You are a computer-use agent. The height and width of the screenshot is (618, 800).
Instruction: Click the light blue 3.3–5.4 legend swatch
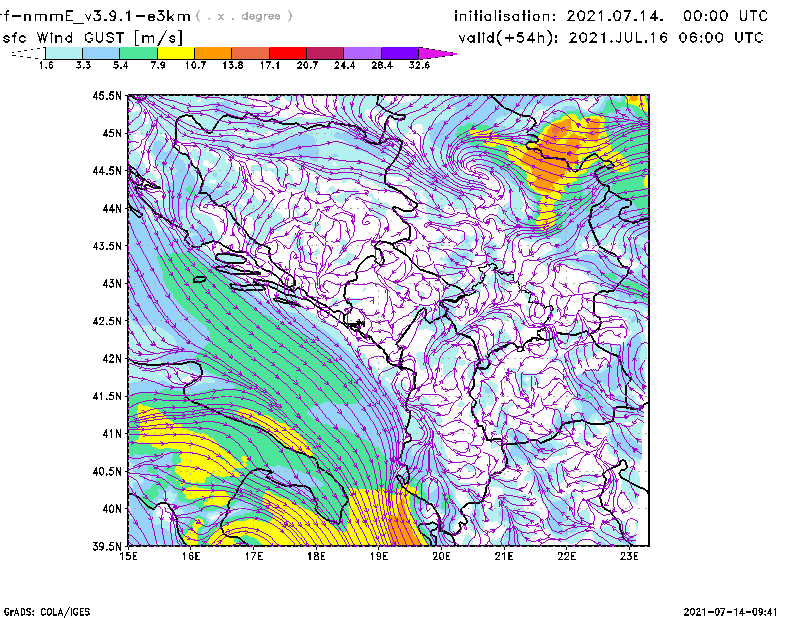101,53
